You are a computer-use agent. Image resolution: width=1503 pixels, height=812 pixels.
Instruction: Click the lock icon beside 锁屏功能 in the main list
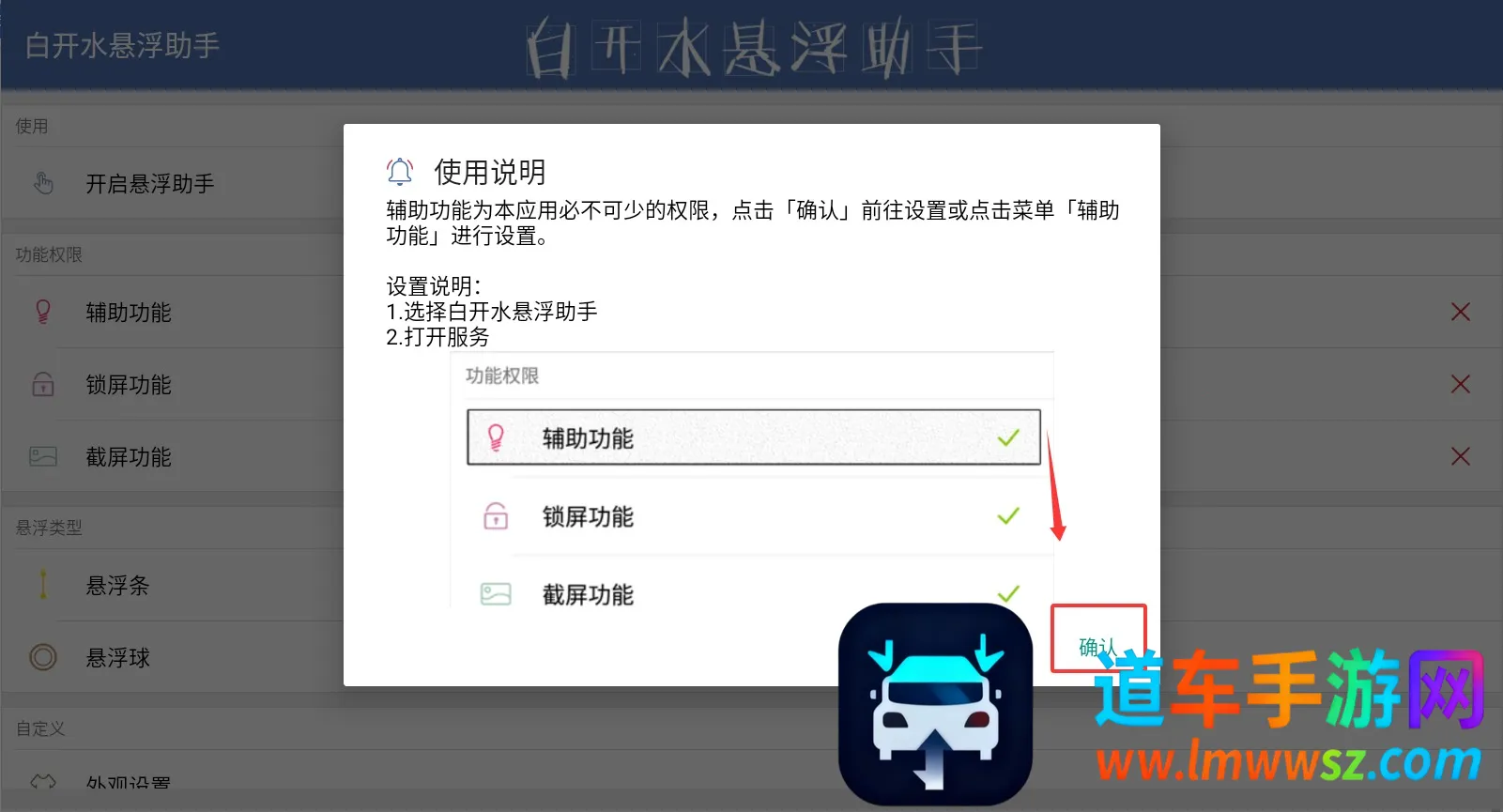tap(43, 384)
